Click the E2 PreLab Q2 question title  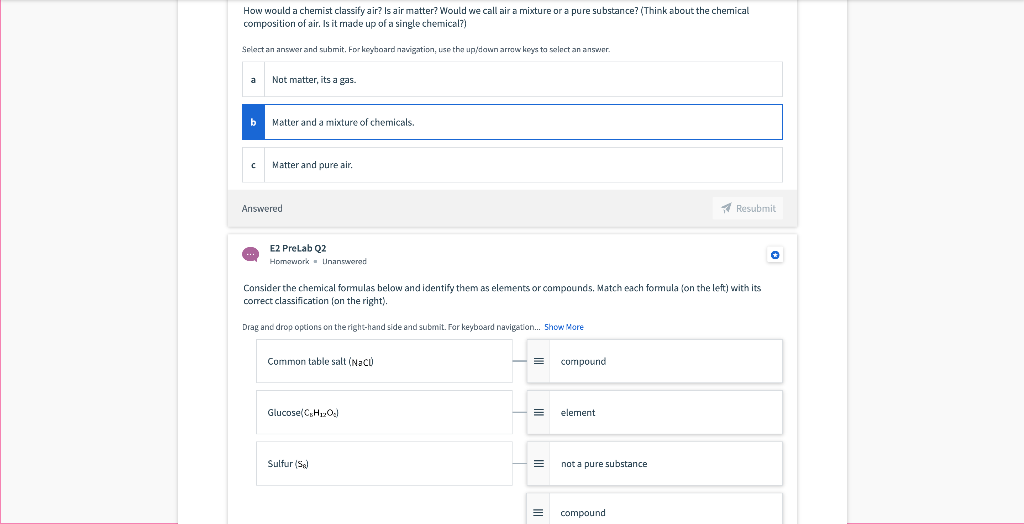pos(297,248)
